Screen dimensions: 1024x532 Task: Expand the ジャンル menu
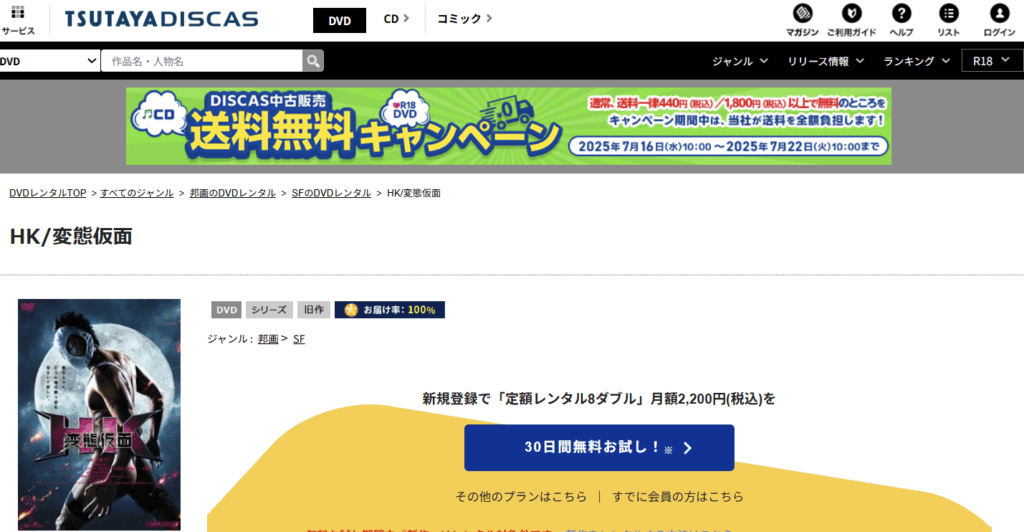pyautogui.click(x=740, y=61)
